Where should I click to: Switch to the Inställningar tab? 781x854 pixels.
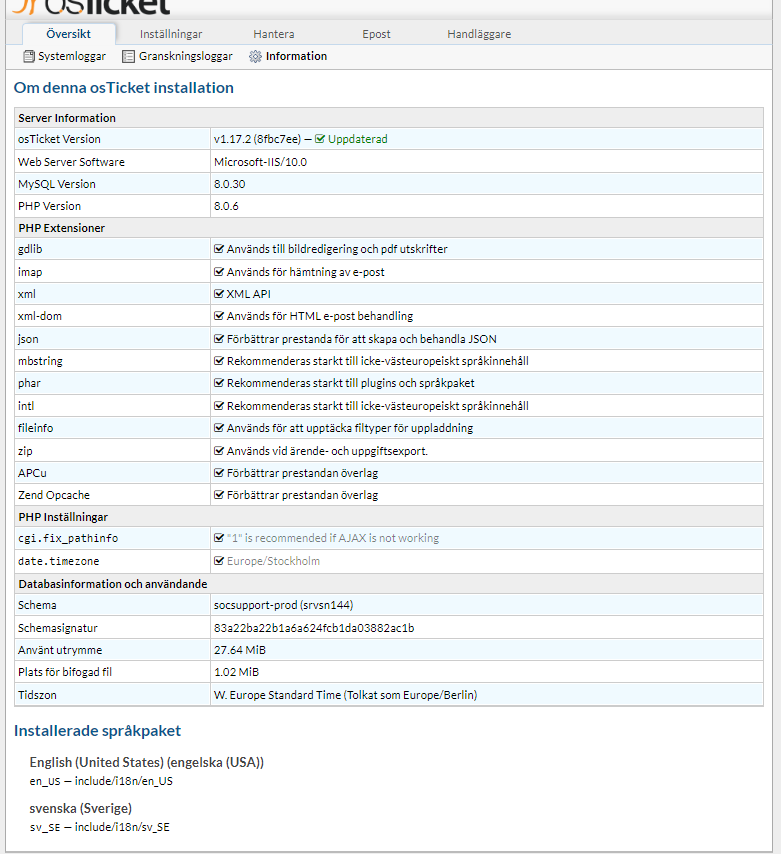tap(170, 33)
